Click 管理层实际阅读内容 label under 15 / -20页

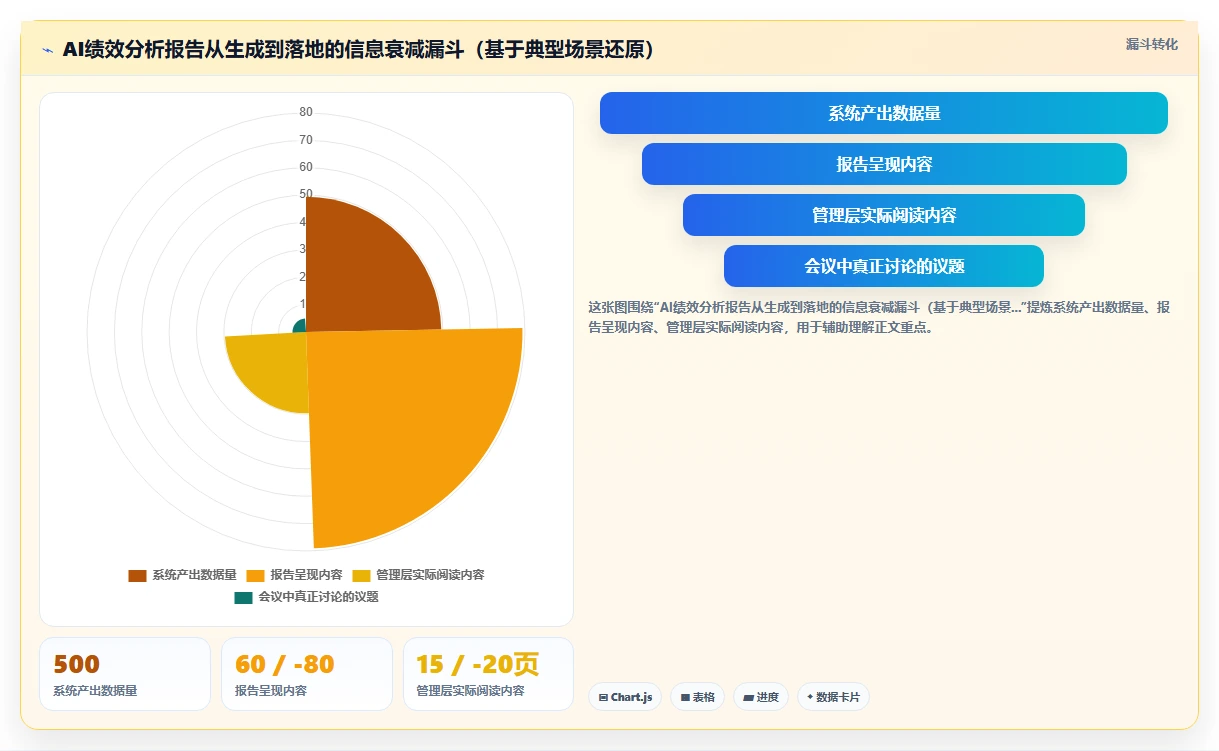coord(470,690)
